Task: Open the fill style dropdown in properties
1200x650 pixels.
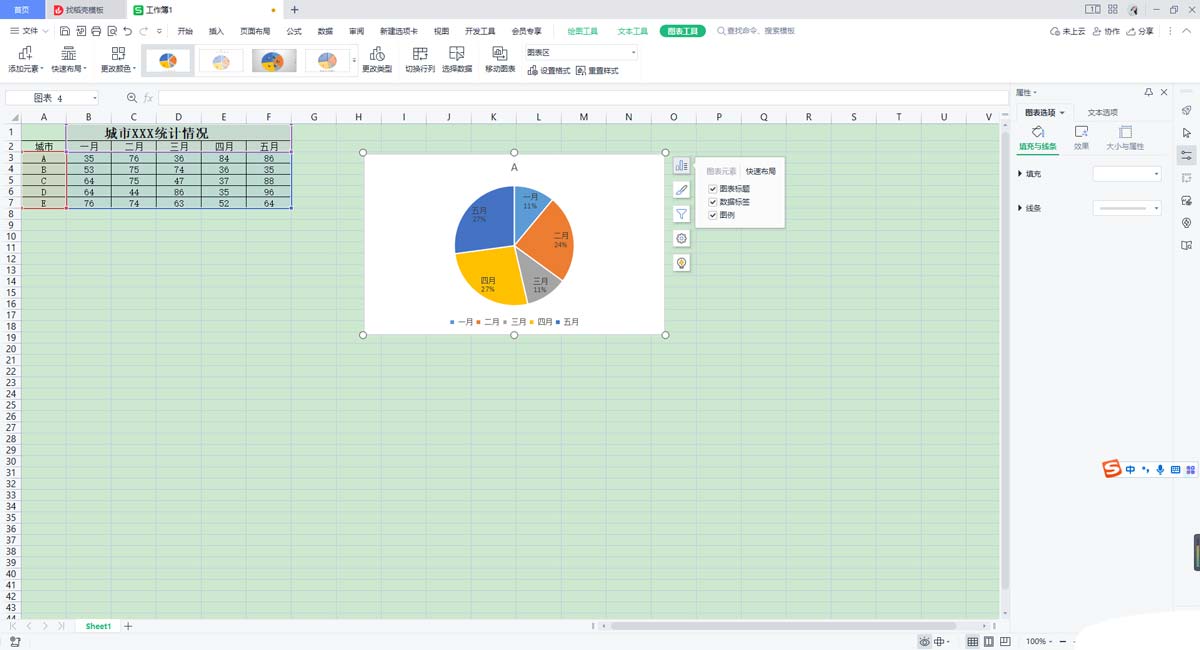Action: 1127,174
